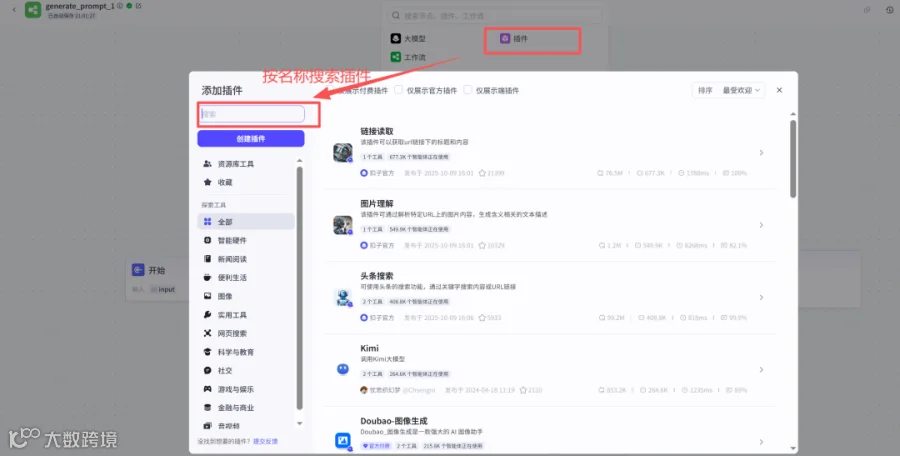Select the 便利生活 cup icon
The height and width of the screenshot is (456, 900).
point(207,277)
